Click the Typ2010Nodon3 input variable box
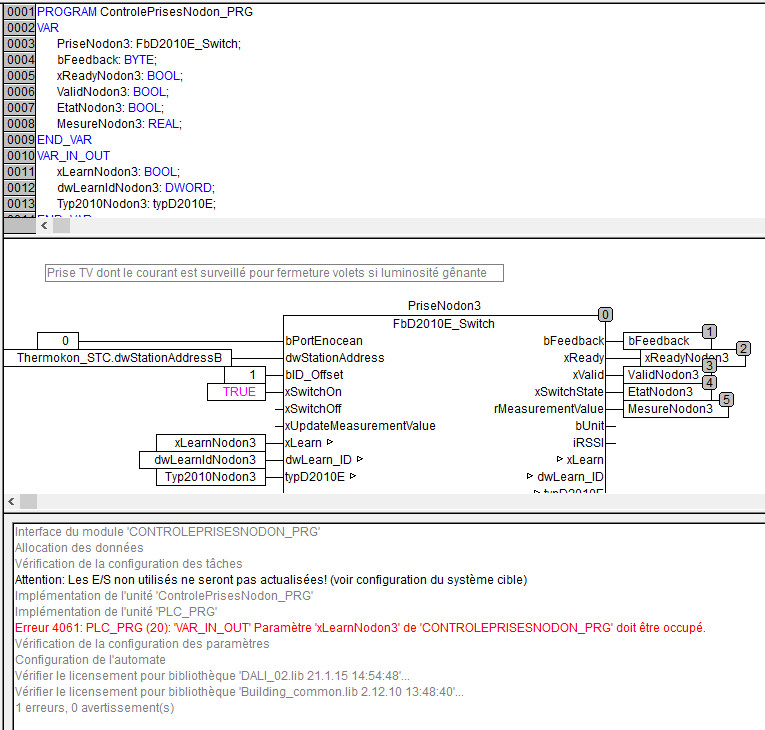The image size is (765, 730). [211, 477]
